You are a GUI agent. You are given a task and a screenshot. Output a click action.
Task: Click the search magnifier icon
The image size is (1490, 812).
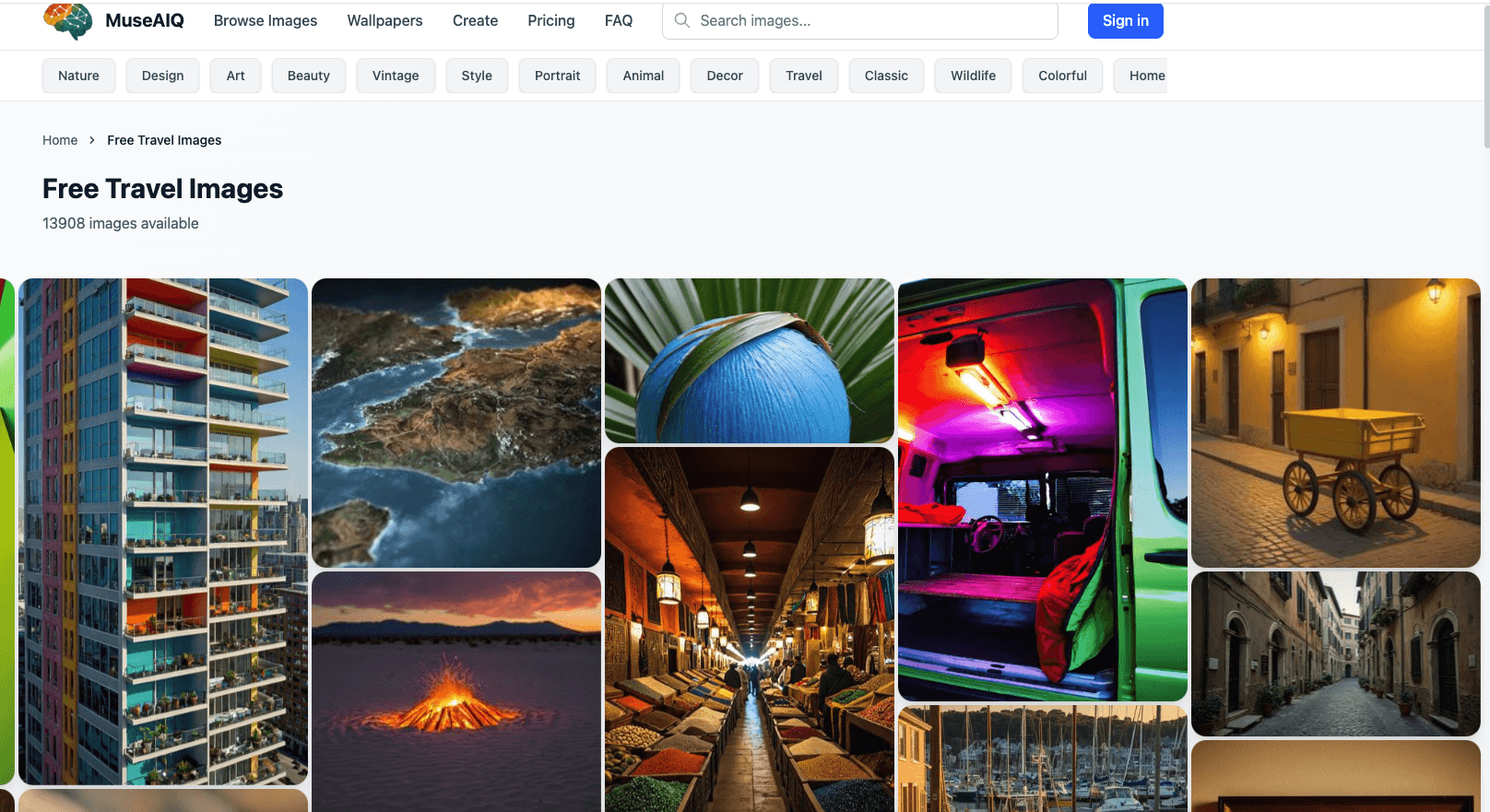click(x=682, y=20)
